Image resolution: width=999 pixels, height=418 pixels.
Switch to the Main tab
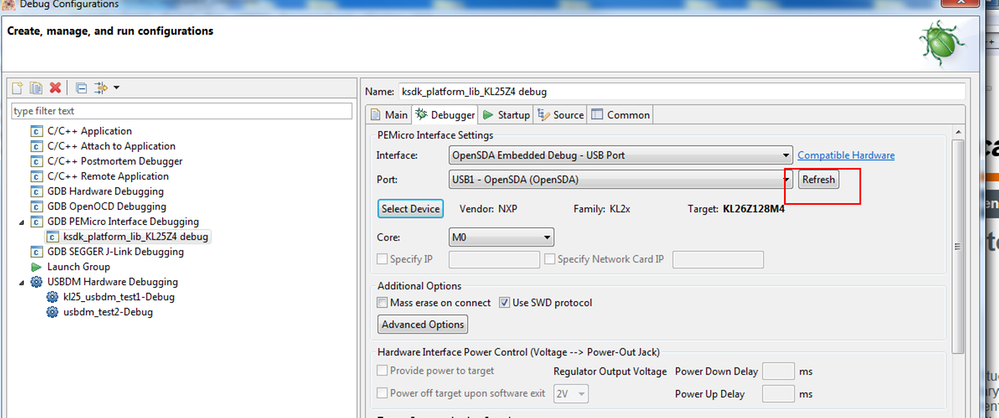390,115
